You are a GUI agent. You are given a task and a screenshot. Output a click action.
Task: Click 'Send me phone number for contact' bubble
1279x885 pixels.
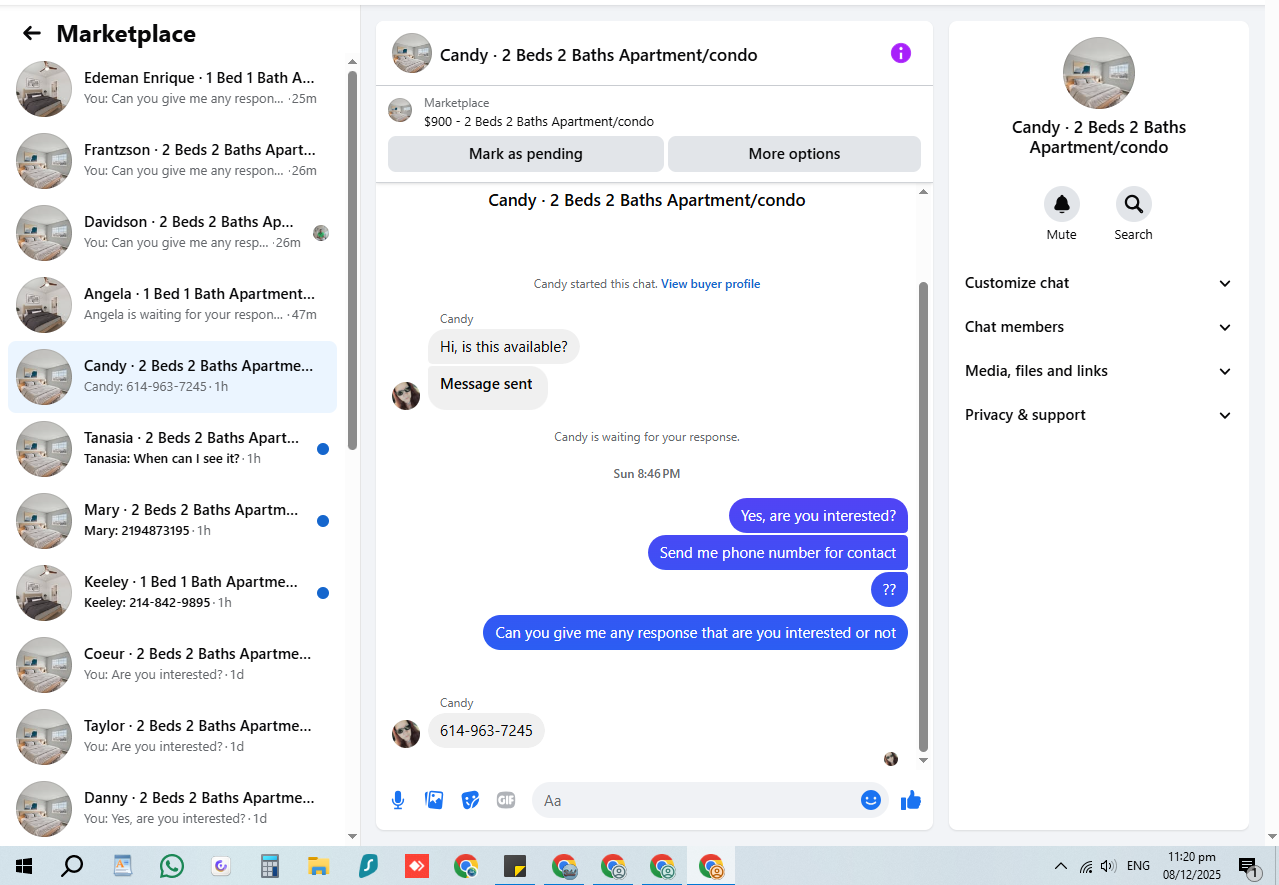point(778,553)
